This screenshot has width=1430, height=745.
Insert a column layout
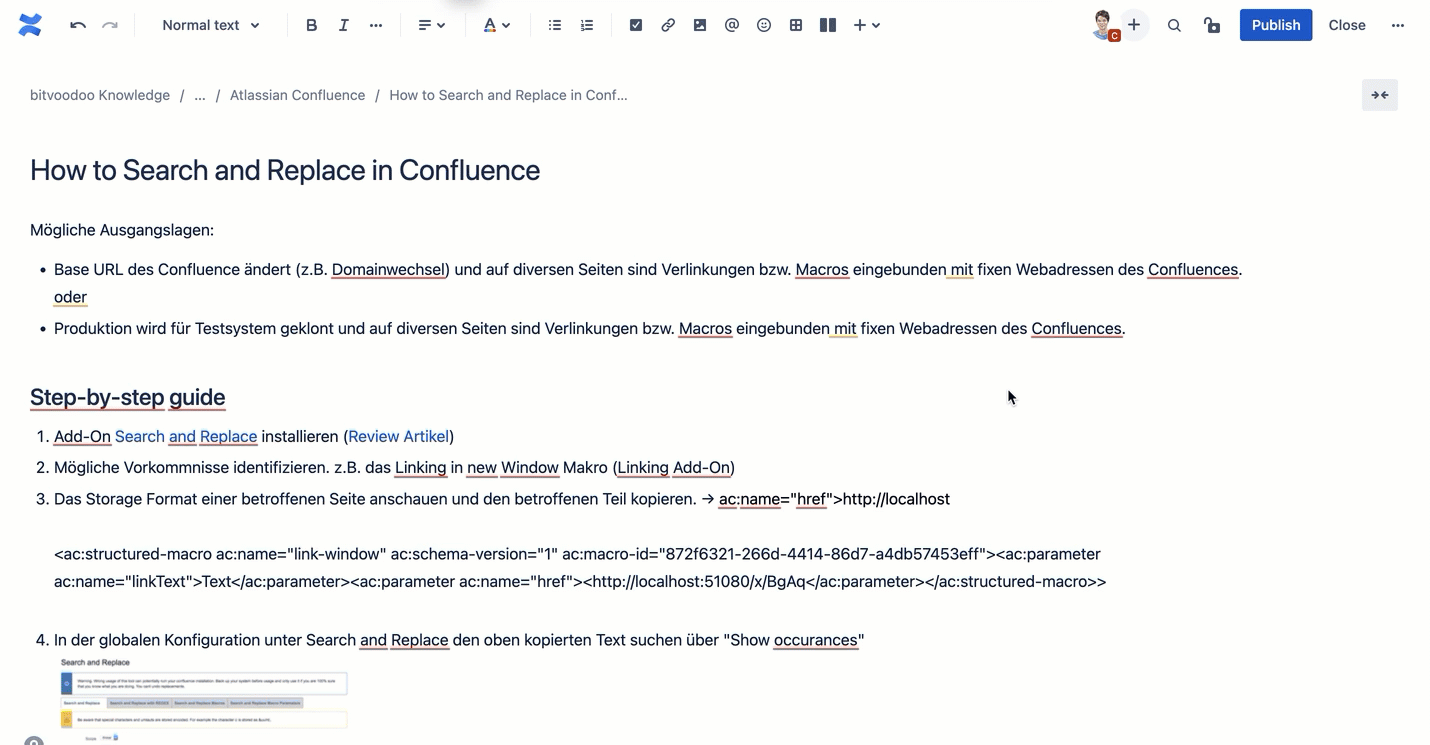[828, 25]
